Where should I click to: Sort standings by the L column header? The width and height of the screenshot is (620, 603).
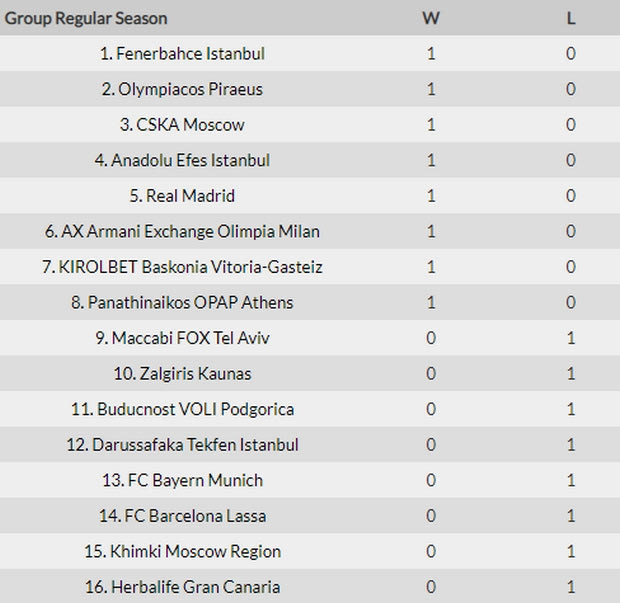pyautogui.click(x=571, y=18)
